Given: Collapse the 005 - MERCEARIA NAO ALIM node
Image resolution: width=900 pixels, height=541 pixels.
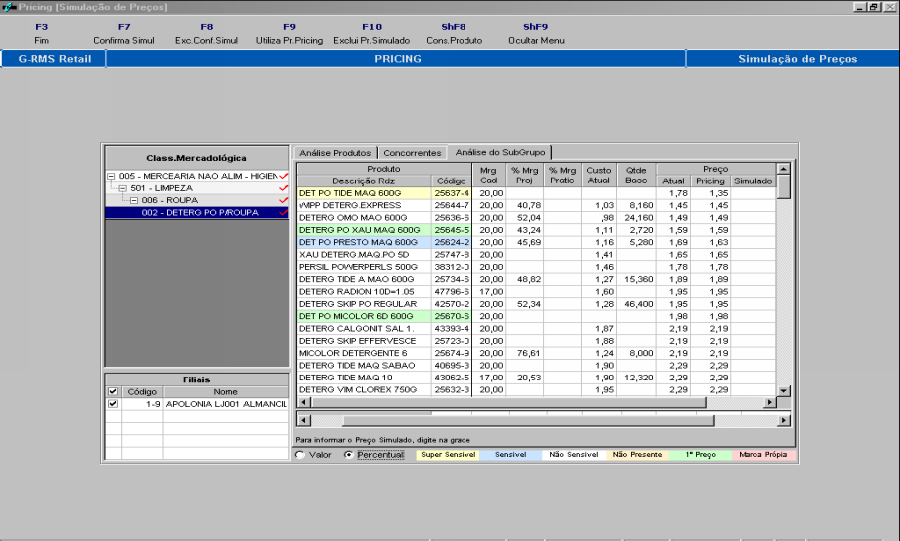Looking at the screenshot, I should tap(111, 176).
